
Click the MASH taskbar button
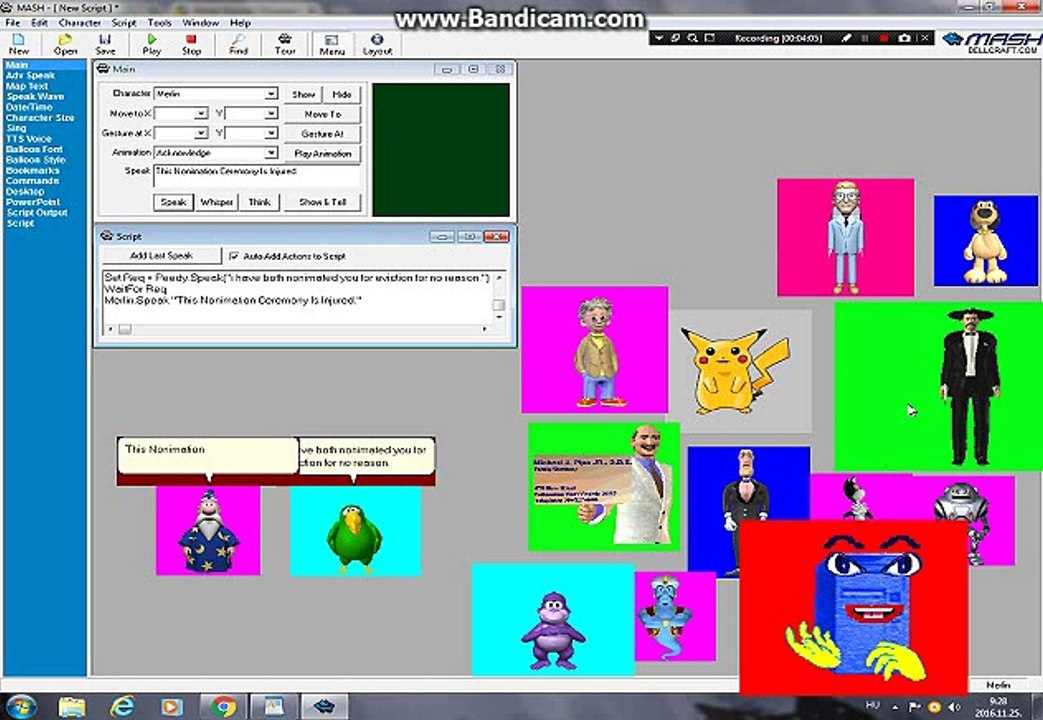click(x=324, y=706)
